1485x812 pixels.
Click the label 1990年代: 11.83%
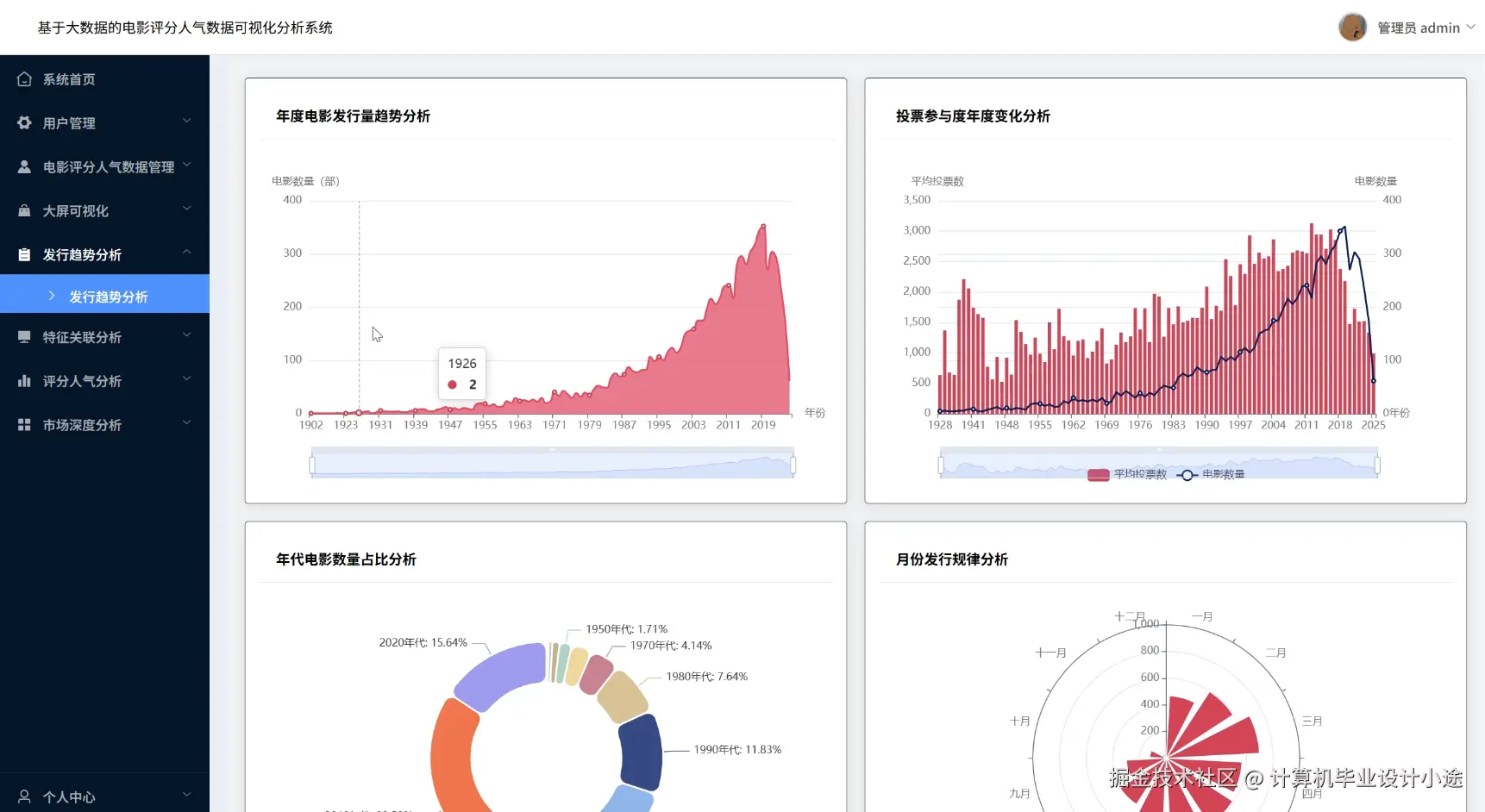(738, 750)
